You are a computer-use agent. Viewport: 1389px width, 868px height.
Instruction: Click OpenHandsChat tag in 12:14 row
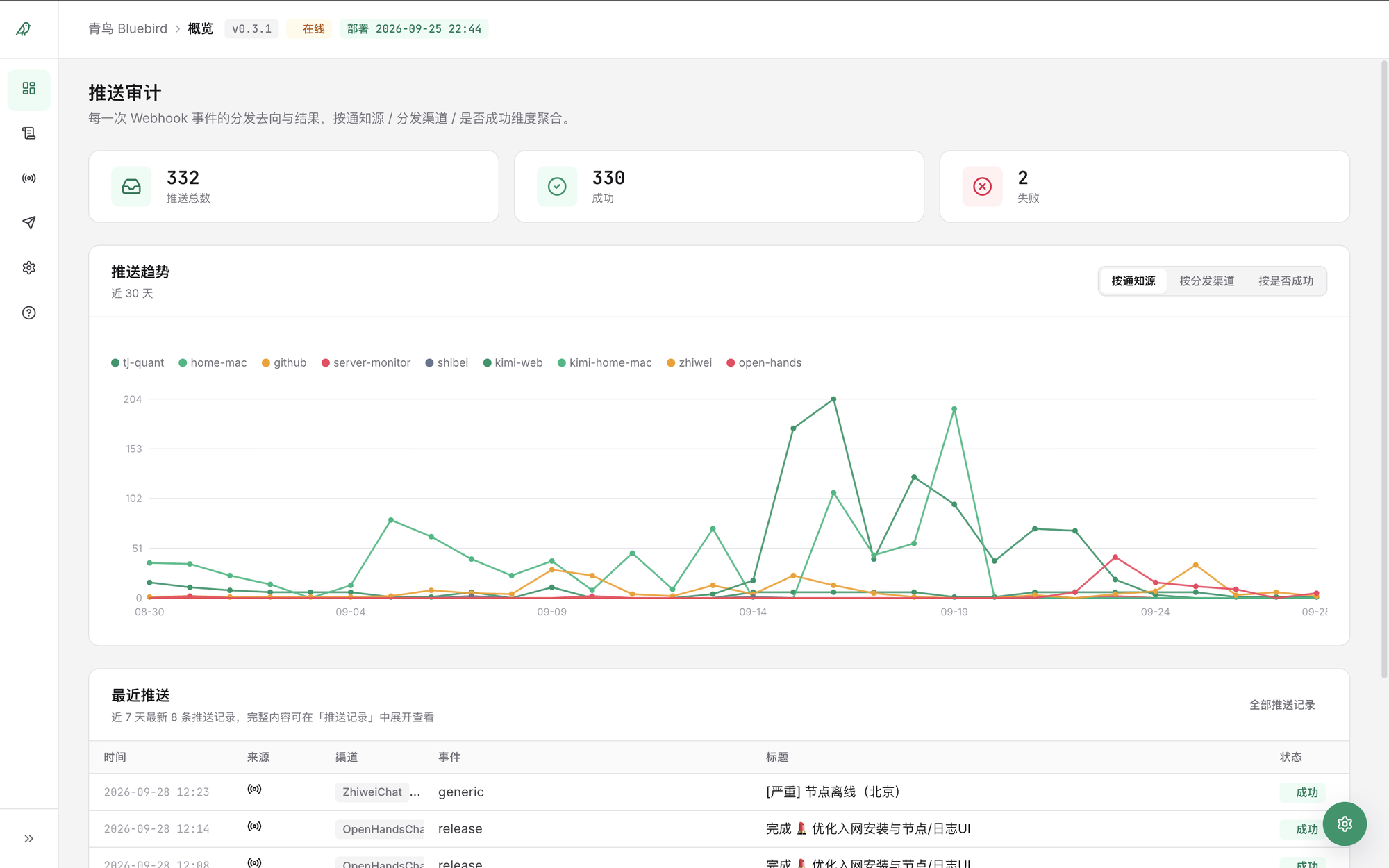(x=381, y=829)
